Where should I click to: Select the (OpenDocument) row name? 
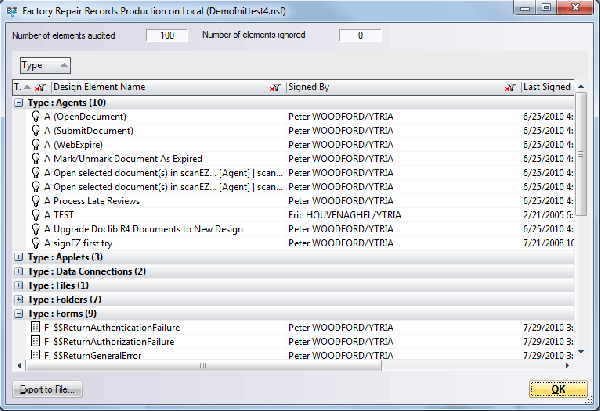90,117
